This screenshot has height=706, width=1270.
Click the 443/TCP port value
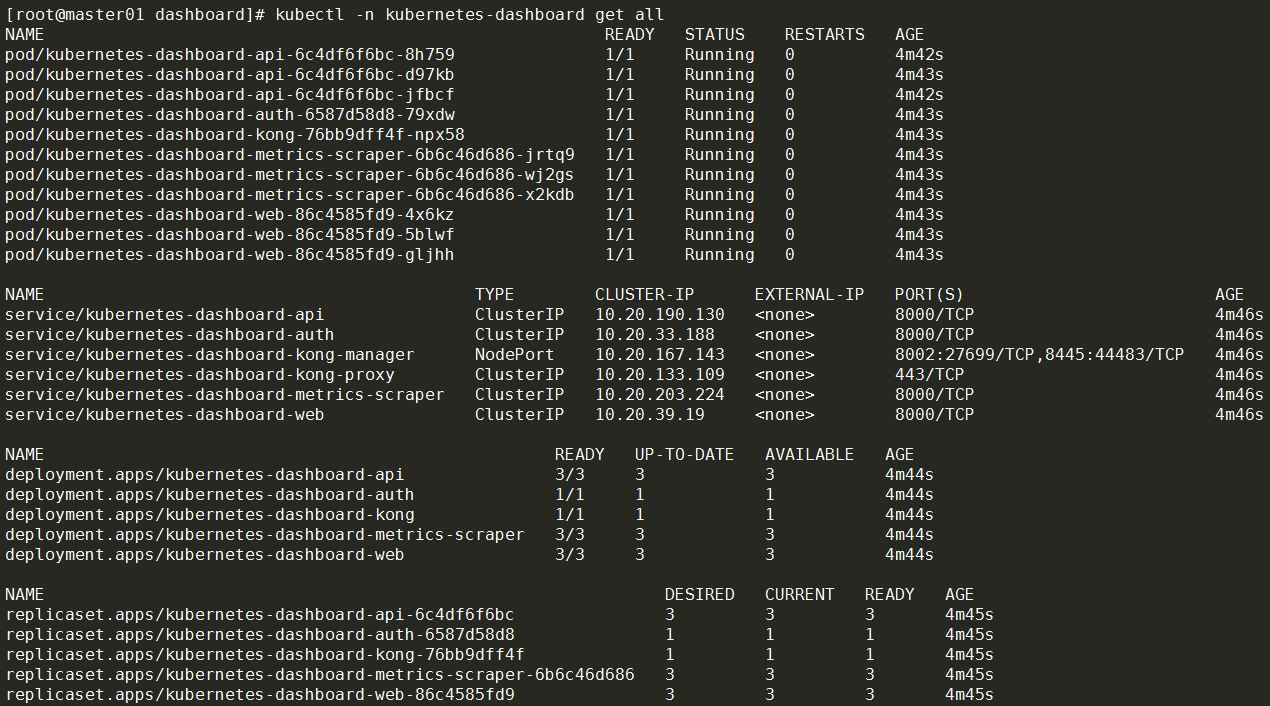click(929, 374)
